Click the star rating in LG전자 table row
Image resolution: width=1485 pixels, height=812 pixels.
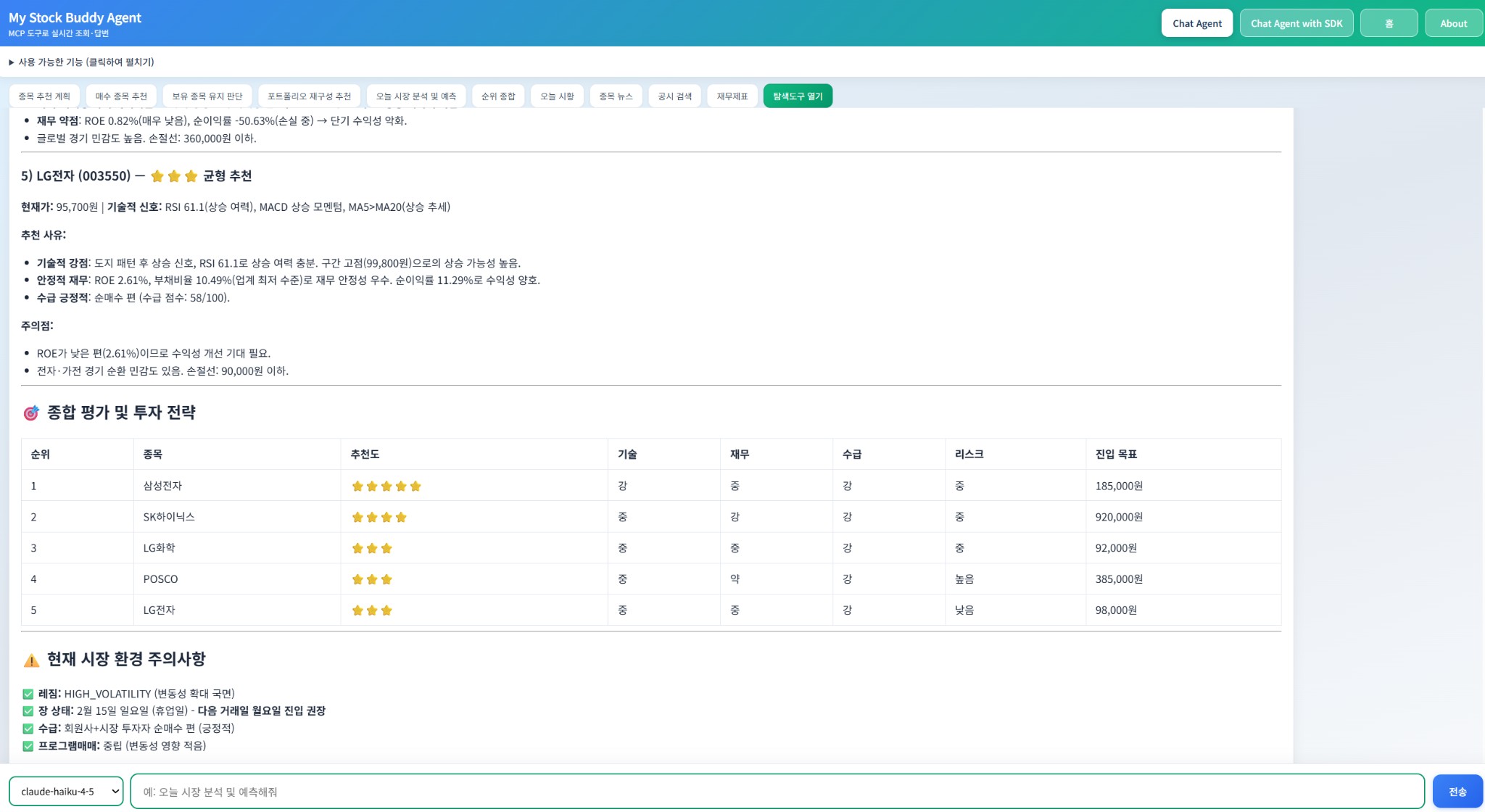(371, 611)
